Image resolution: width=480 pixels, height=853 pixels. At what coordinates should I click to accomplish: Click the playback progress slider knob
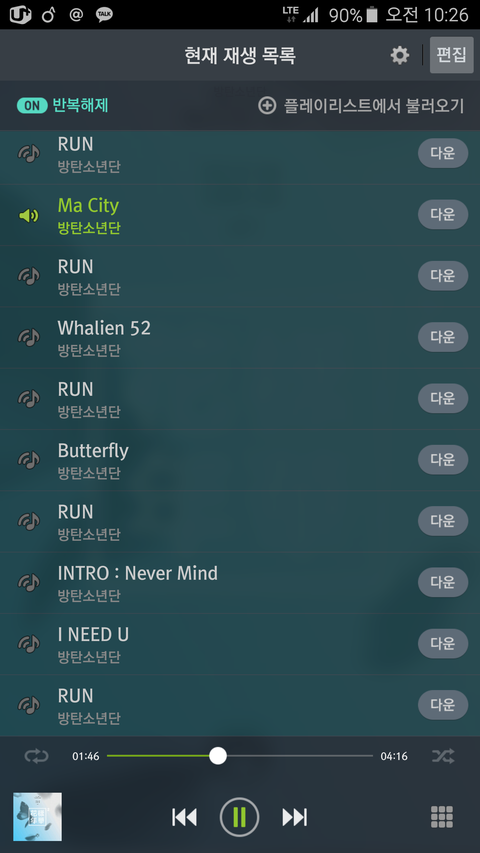pos(218,756)
